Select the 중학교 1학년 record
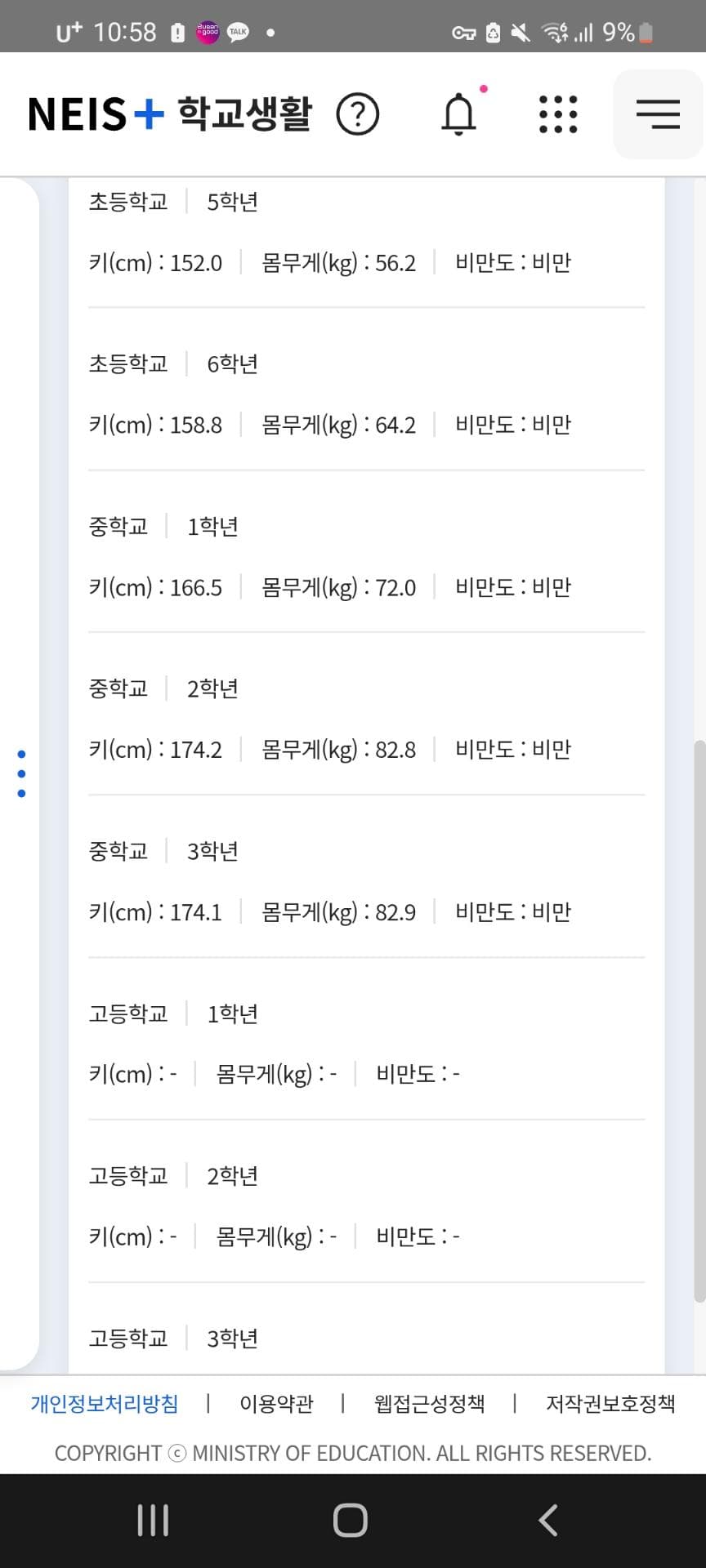706x1568 pixels. coord(366,557)
